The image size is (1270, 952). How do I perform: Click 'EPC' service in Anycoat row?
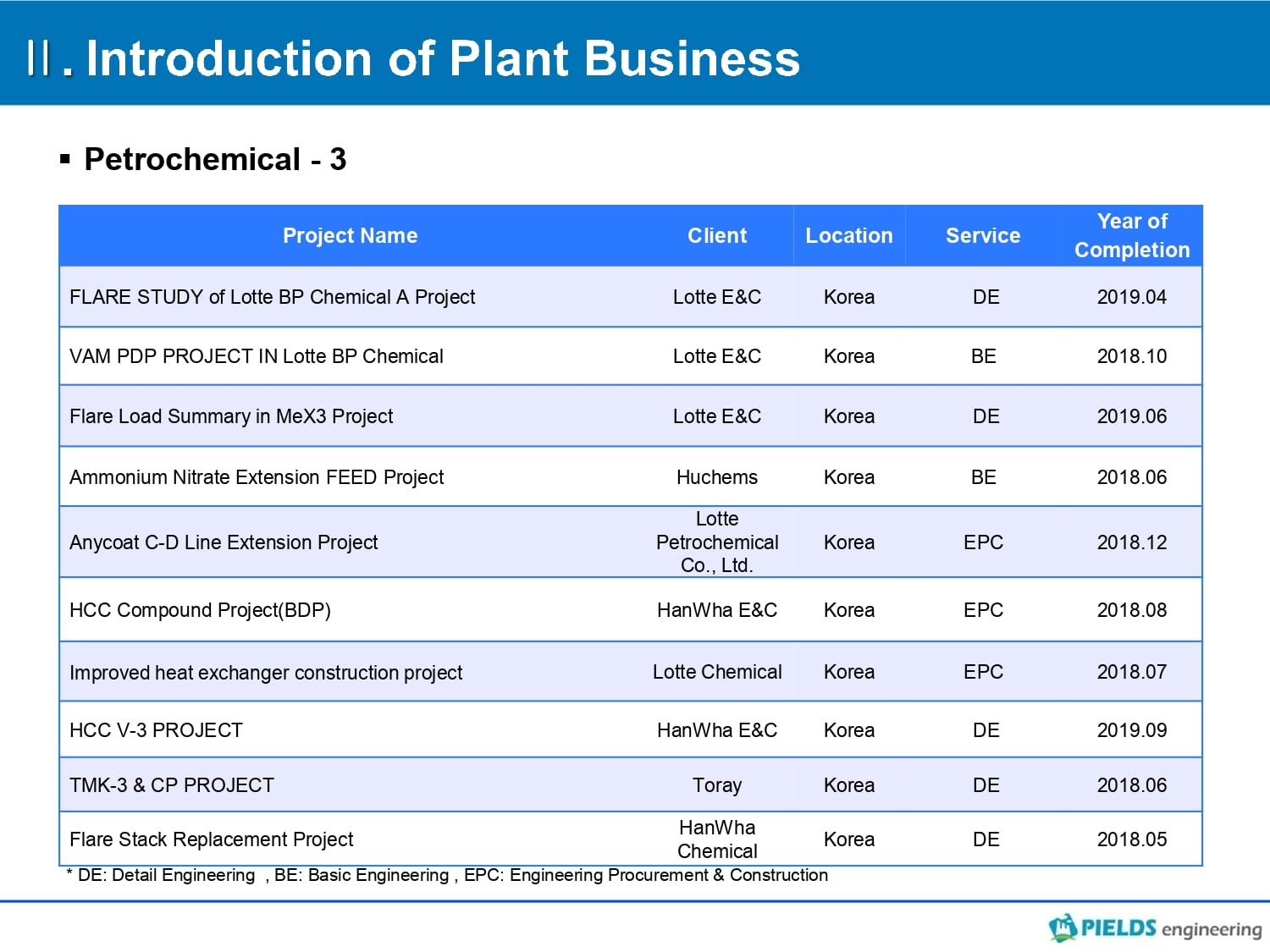pyautogui.click(x=983, y=542)
